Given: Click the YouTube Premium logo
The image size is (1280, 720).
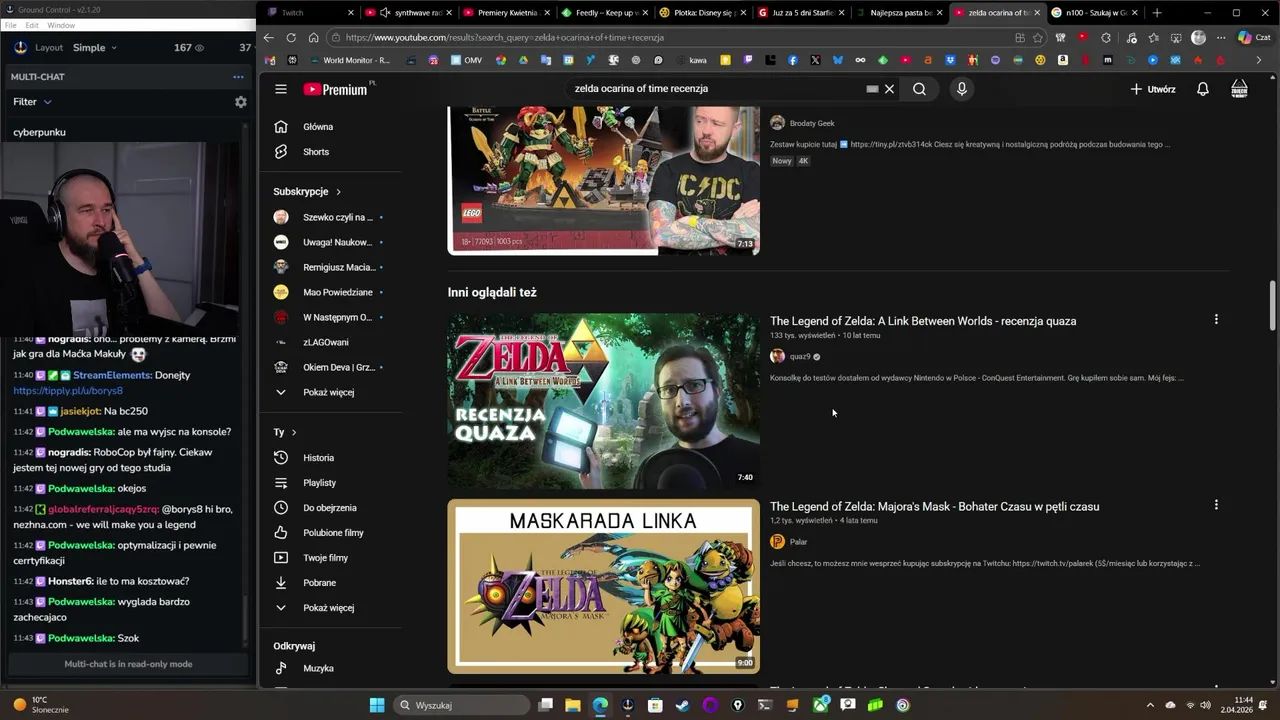Looking at the screenshot, I should tap(338, 89).
